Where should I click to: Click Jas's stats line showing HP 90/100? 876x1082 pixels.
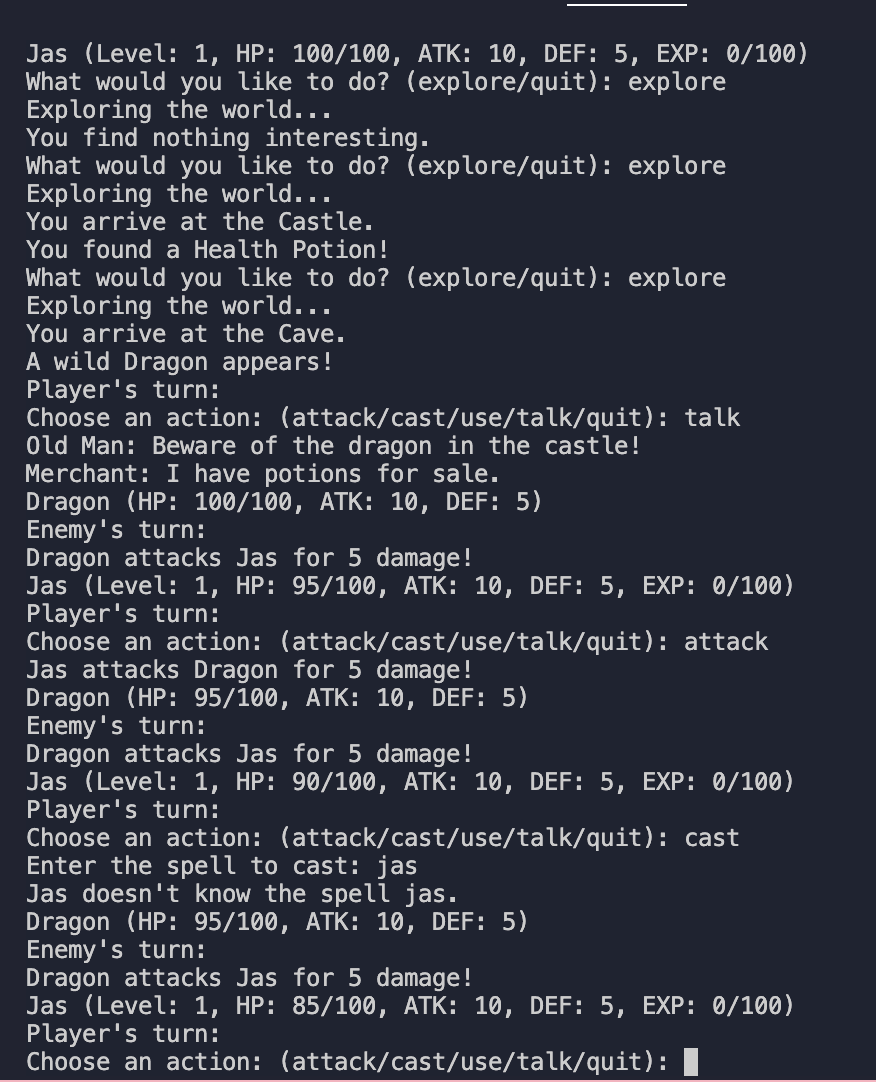[x=410, y=782]
